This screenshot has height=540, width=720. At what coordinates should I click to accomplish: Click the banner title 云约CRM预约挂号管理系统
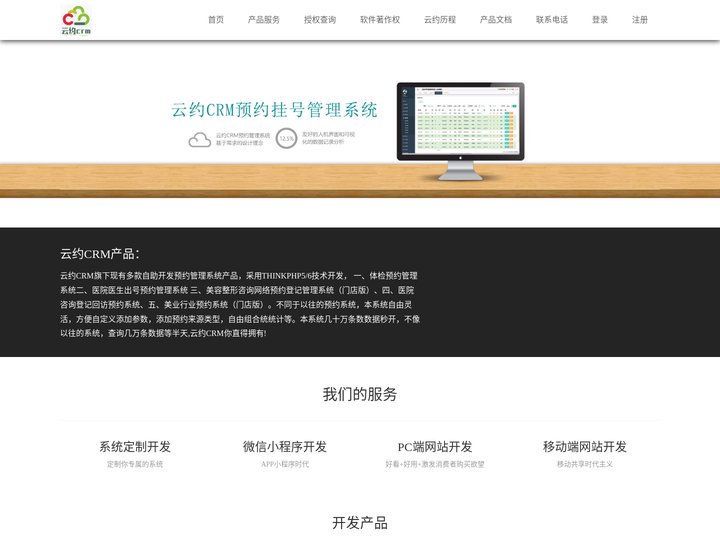point(274,110)
